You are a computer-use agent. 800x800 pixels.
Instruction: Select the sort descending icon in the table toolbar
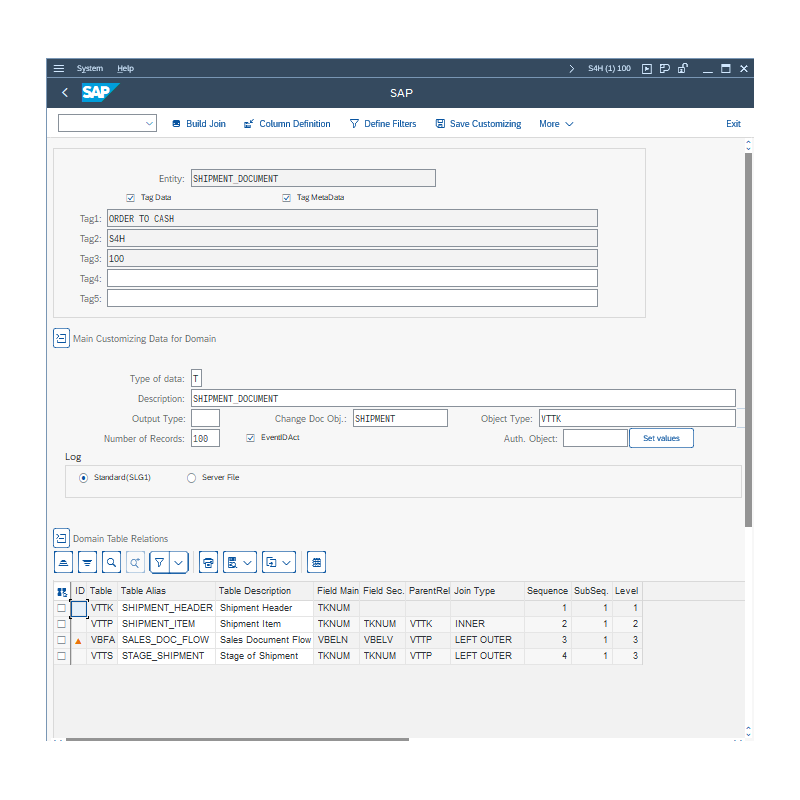coord(87,562)
